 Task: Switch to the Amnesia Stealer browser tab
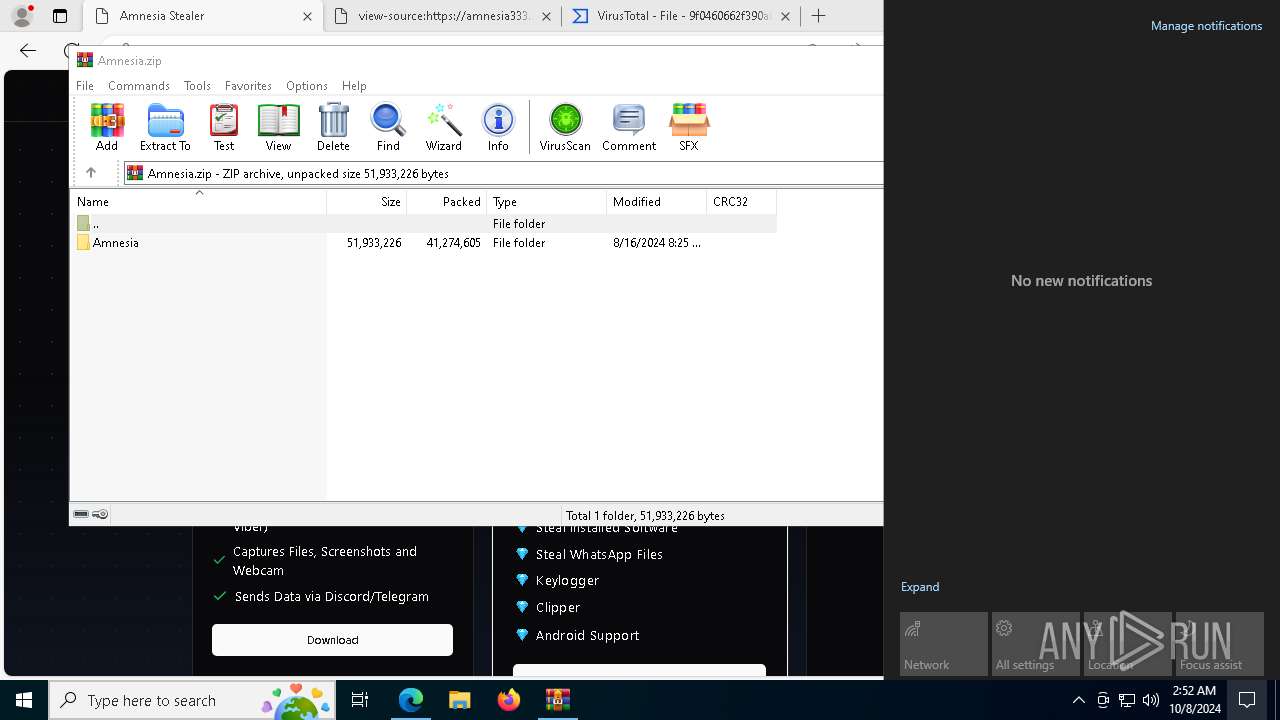[x=203, y=16]
